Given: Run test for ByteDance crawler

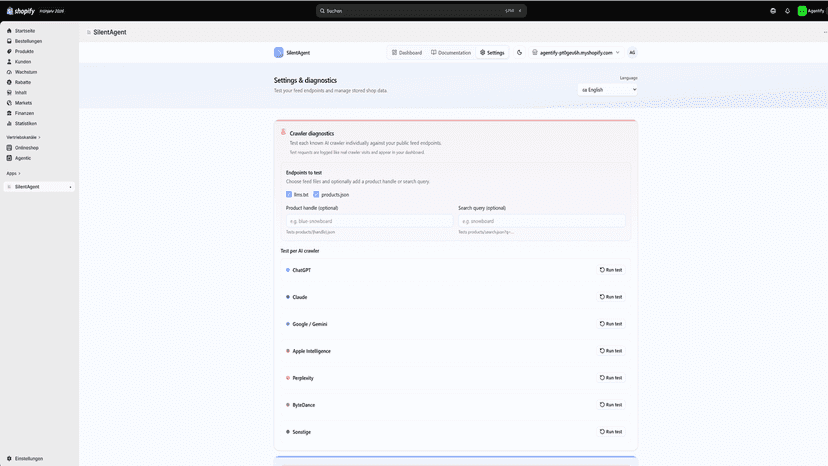Looking at the screenshot, I should (x=611, y=405).
